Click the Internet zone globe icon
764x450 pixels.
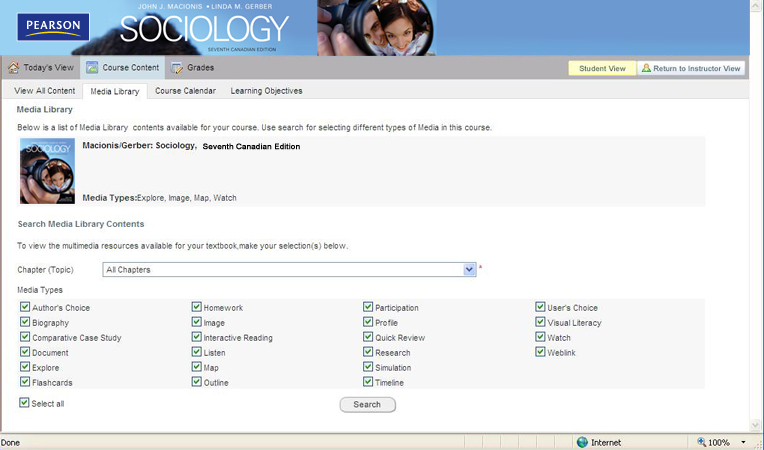click(x=582, y=442)
